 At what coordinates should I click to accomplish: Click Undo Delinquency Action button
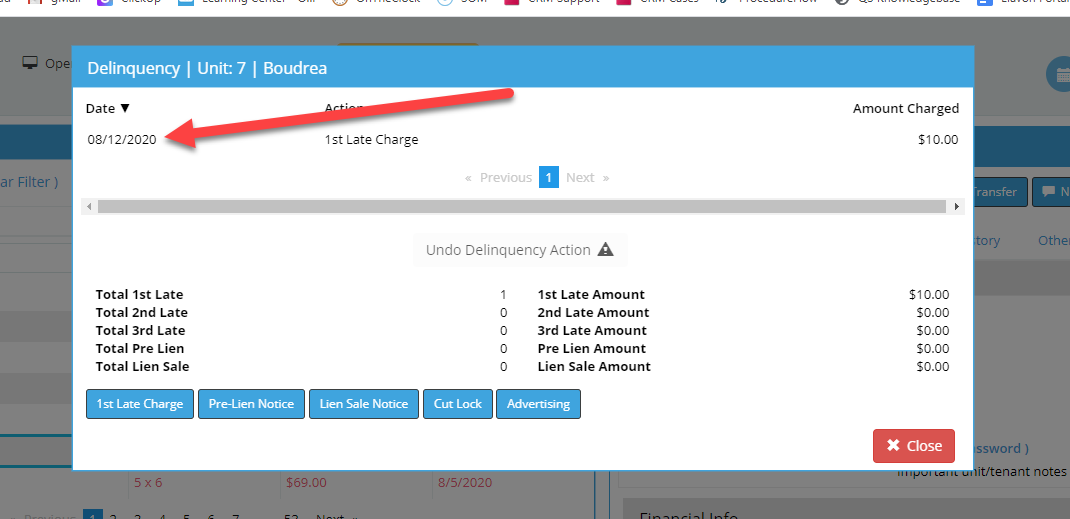pos(520,250)
